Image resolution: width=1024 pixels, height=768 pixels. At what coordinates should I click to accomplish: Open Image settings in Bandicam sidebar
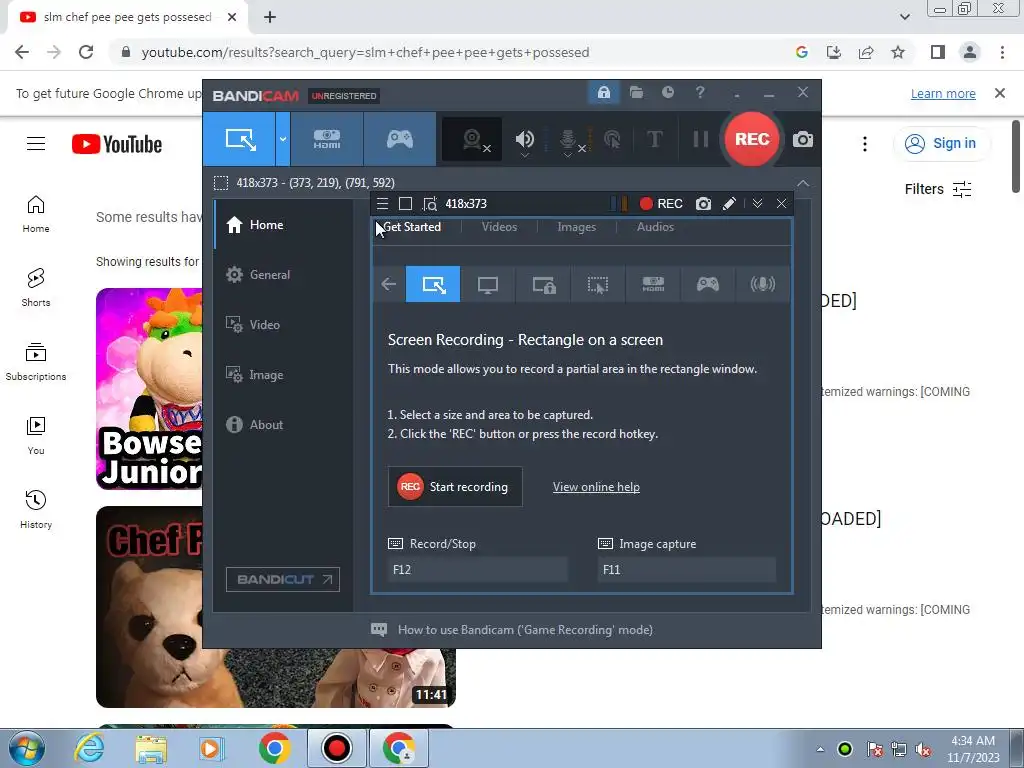point(283,375)
